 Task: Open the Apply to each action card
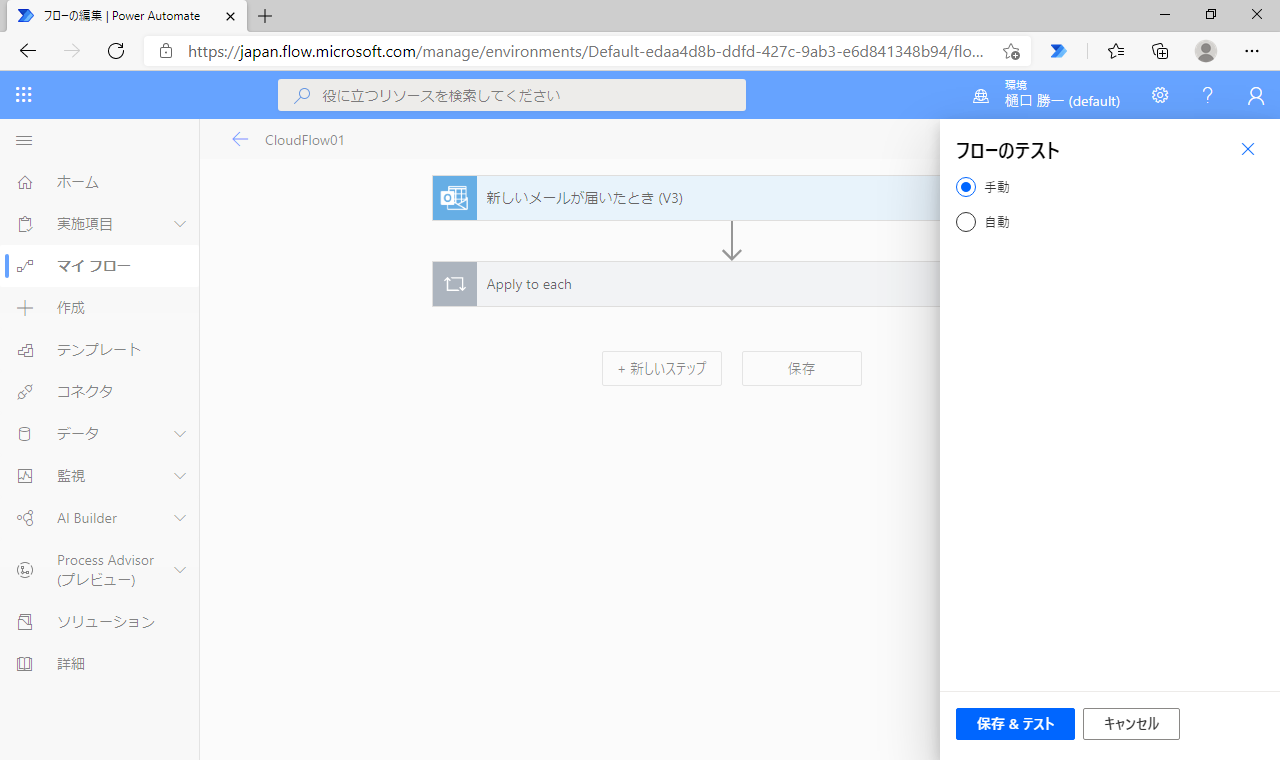click(686, 284)
